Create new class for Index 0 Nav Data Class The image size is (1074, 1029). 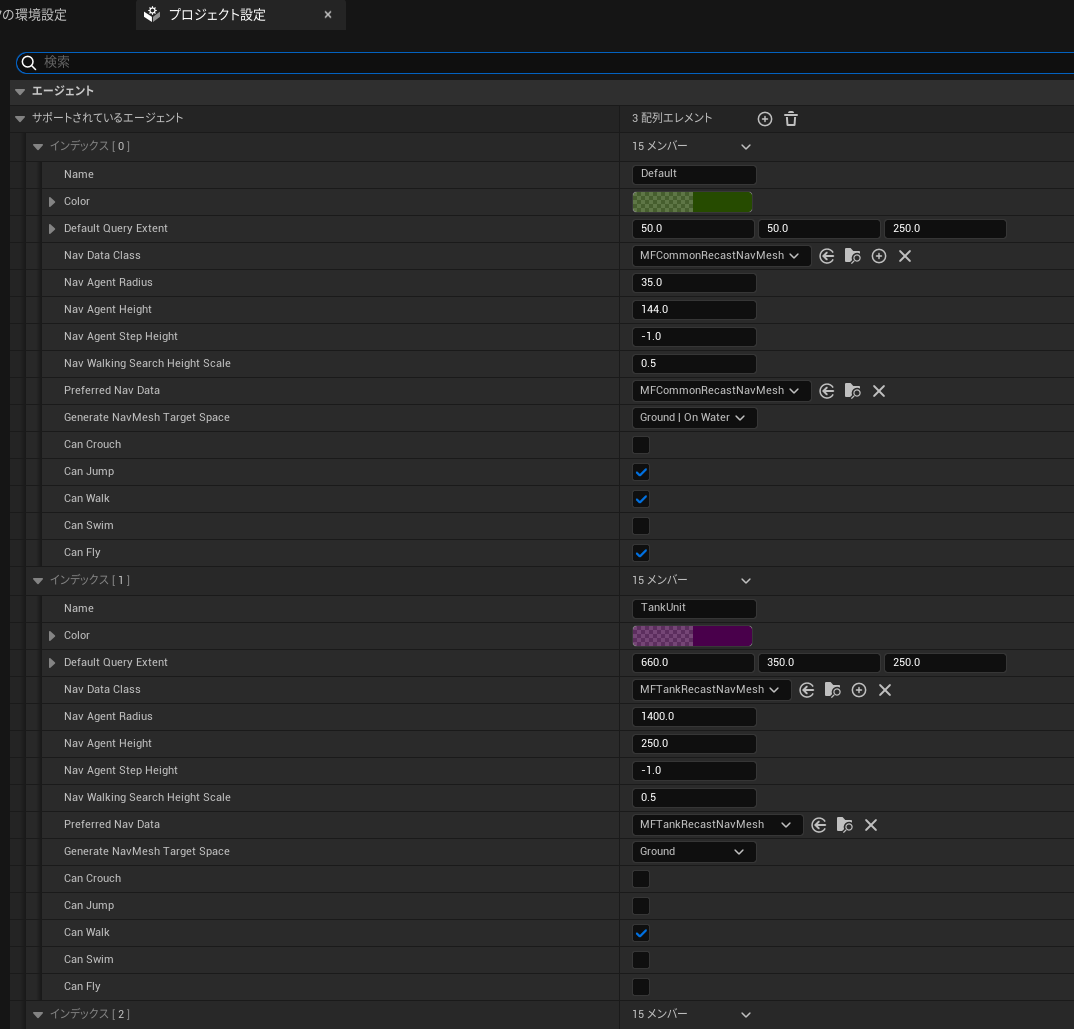879,256
